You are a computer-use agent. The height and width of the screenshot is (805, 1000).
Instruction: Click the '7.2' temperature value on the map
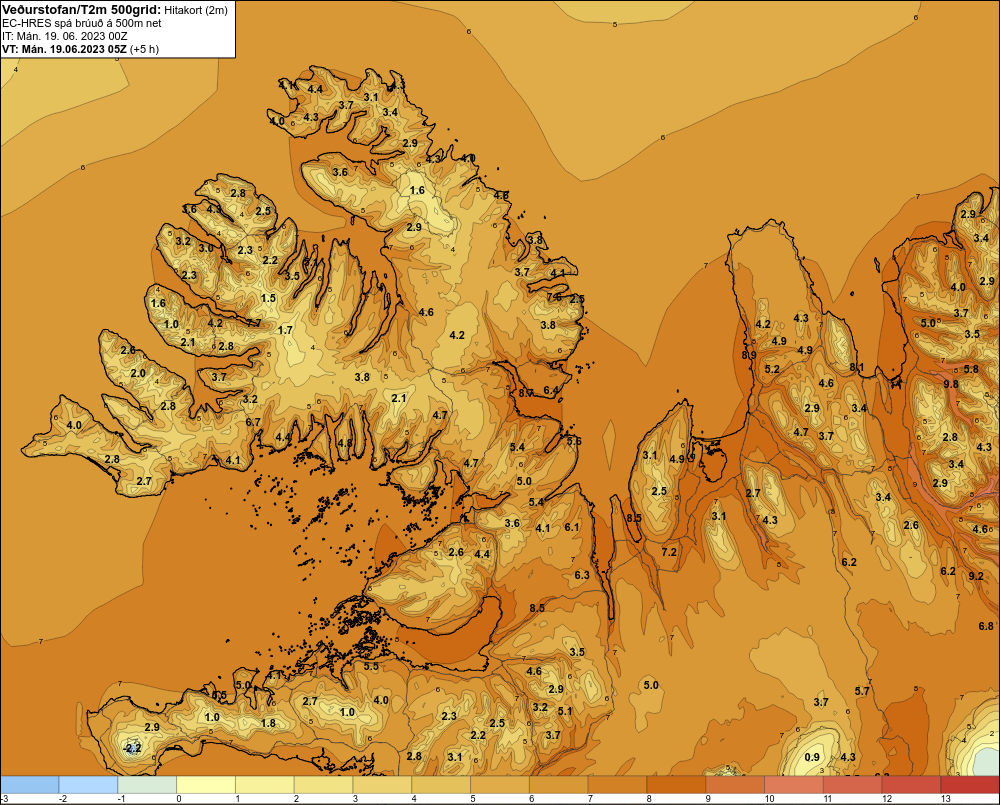coord(669,552)
